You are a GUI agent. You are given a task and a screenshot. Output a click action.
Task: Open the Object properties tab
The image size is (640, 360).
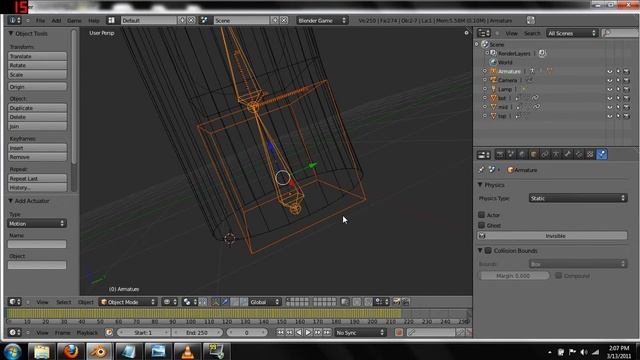coord(533,154)
